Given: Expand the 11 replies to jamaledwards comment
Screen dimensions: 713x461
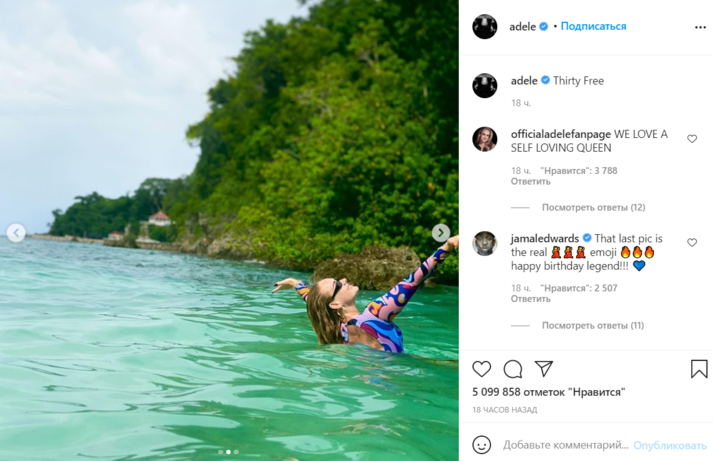Looking at the screenshot, I should click(593, 326).
